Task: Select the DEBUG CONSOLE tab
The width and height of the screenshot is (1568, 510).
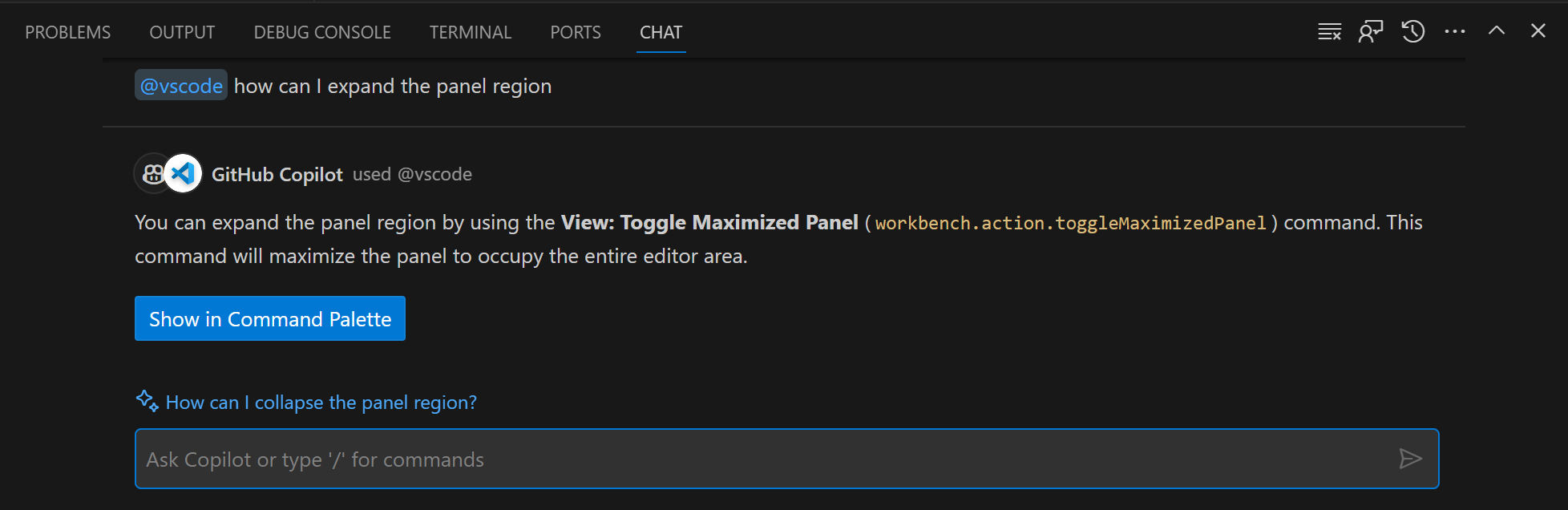Action: click(321, 32)
